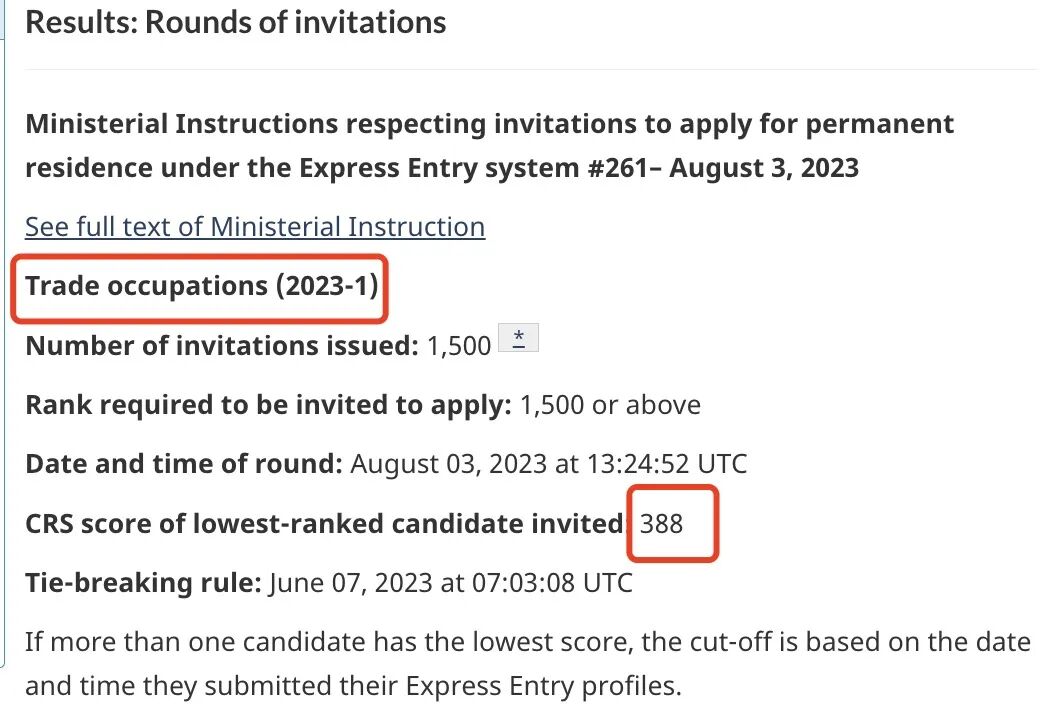The height and width of the screenshot is (716, 1054).
Task: Click the Rank required to be invited label
Action: pyautogui.click(x=268, y=405)
